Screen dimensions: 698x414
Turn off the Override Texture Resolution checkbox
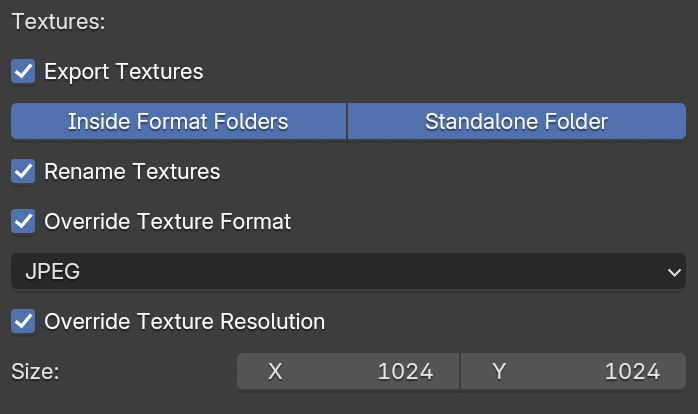tap(22, 322)
